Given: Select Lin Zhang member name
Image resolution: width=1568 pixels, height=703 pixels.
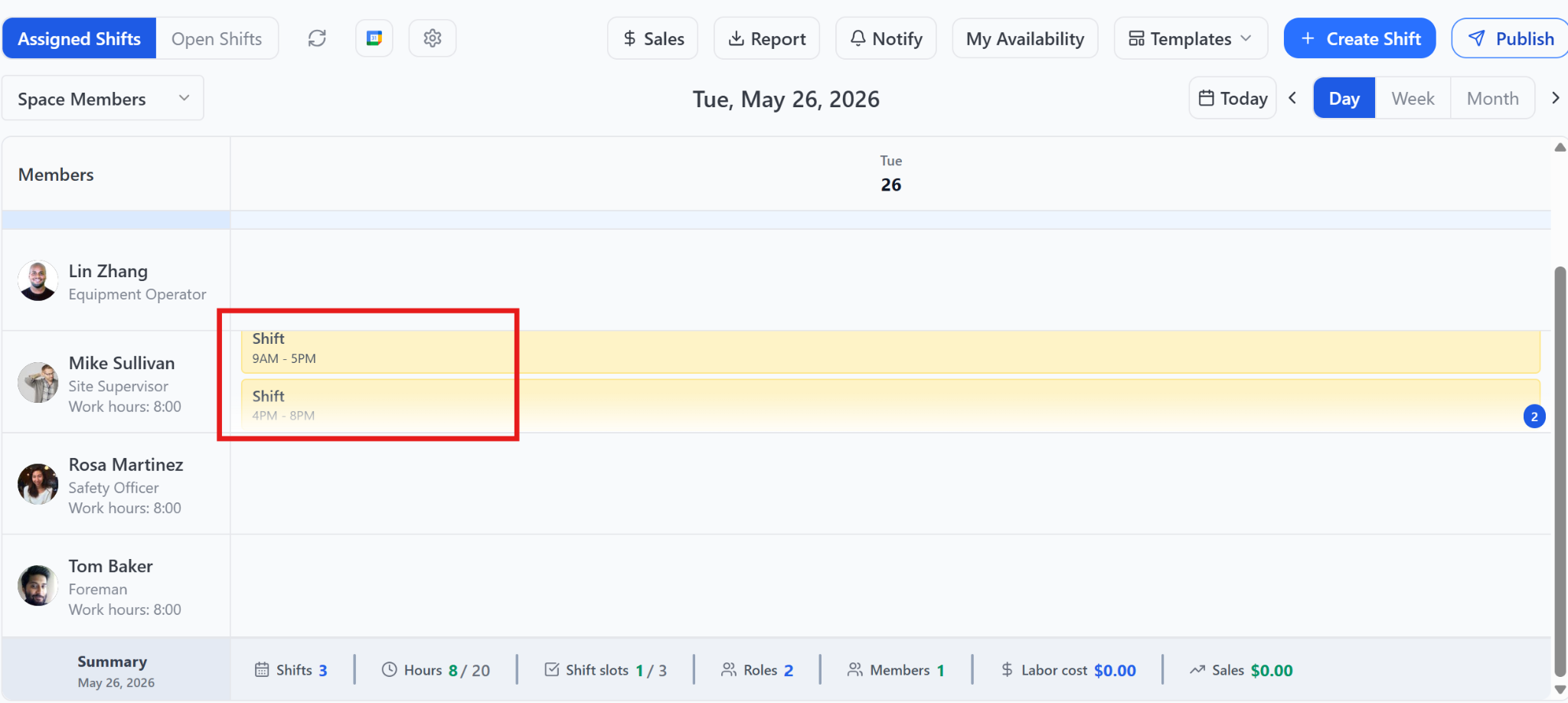Looking at the screenshot, I should [x=108, y=271].
